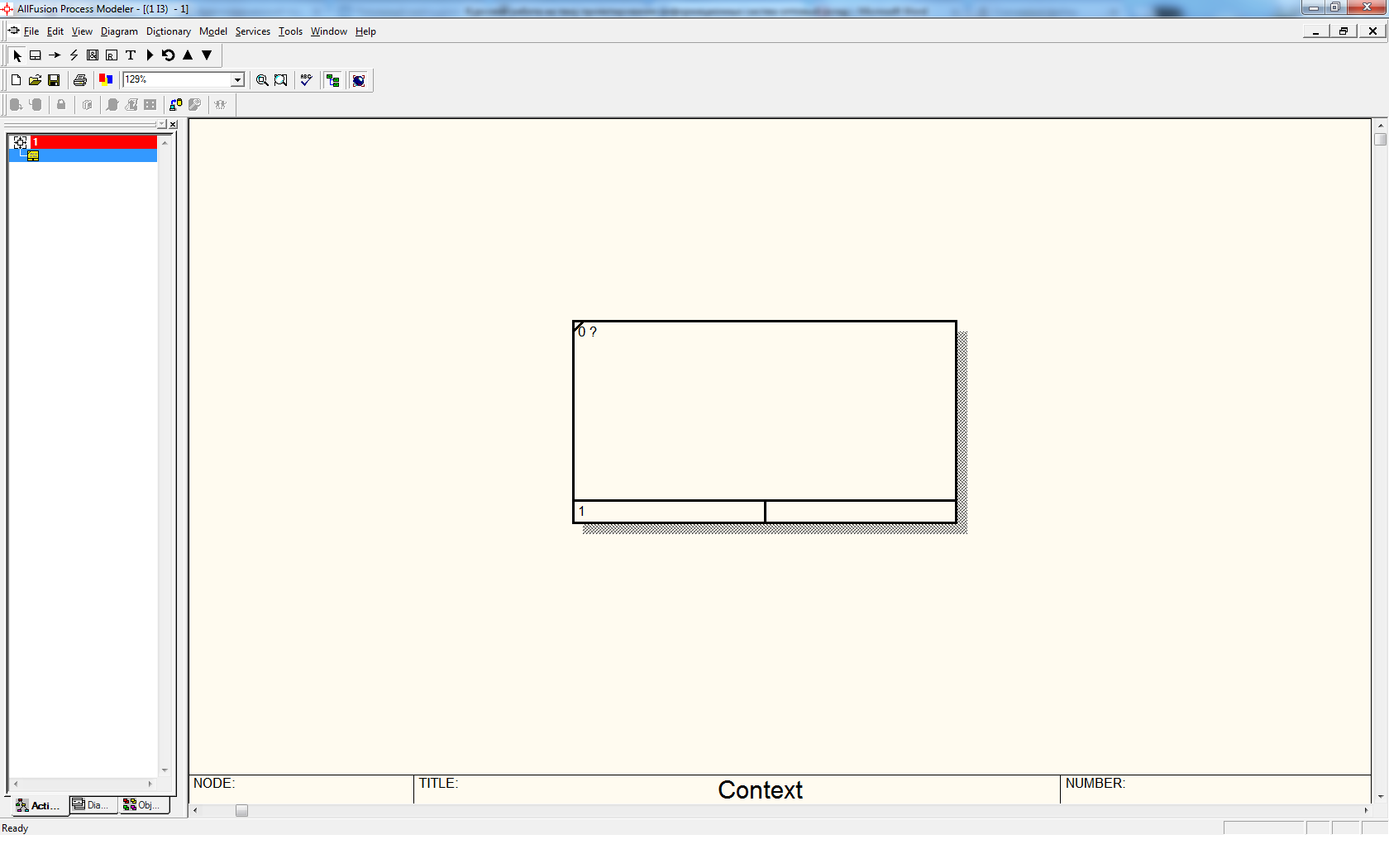Run the ABC spell check
The height and width of the screenshot is (868, 1389).
click(x=307, y=80)
